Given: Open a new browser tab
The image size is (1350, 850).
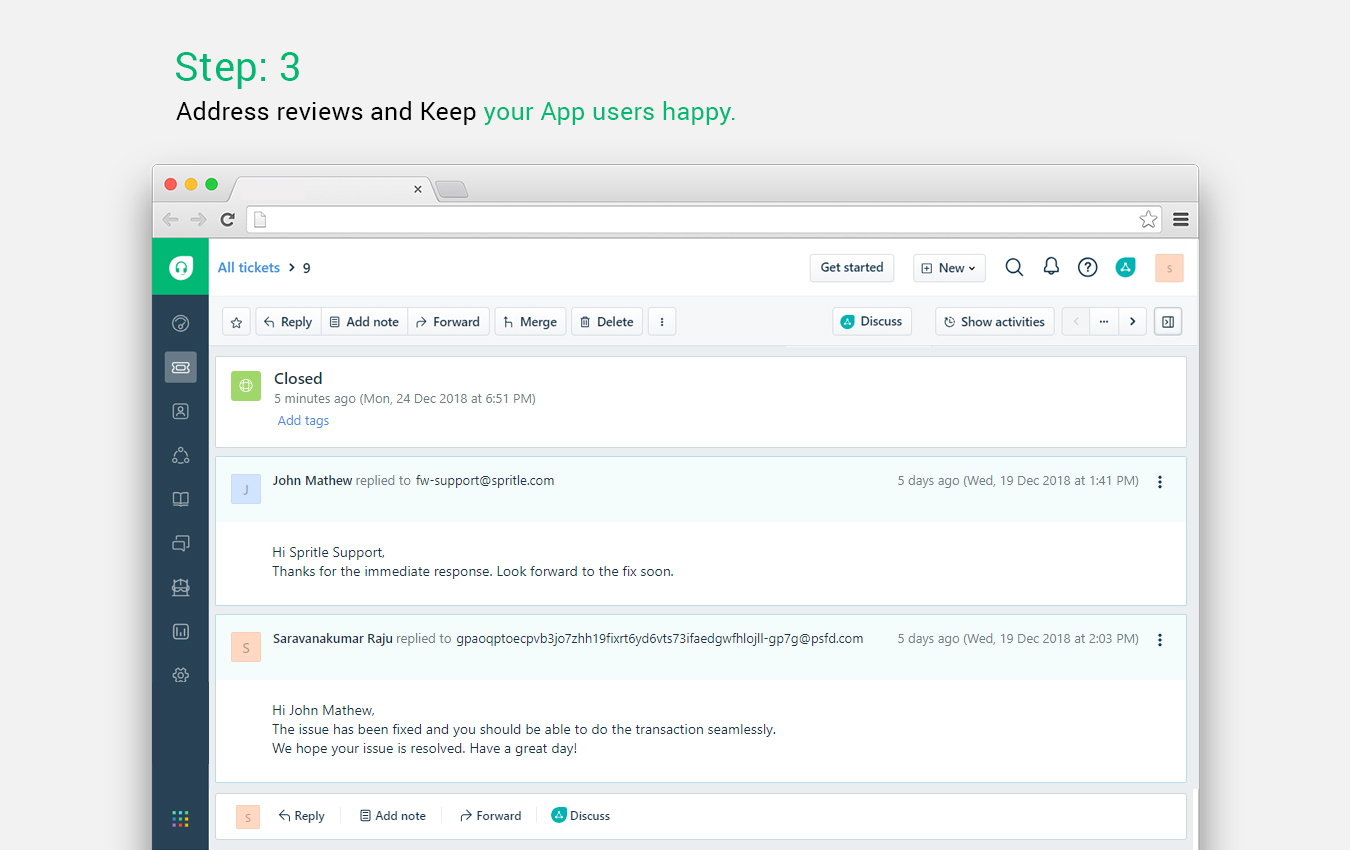Looking at the screenshot, I should pyautogui.click(x=452, y=189).
